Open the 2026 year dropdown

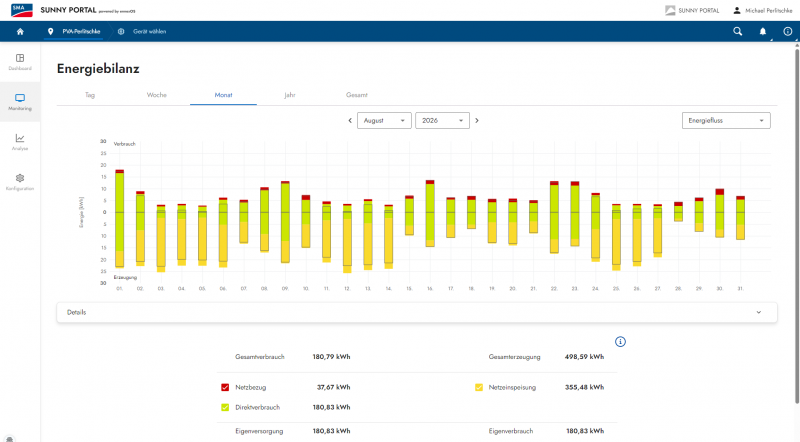[x=442, y=120]
